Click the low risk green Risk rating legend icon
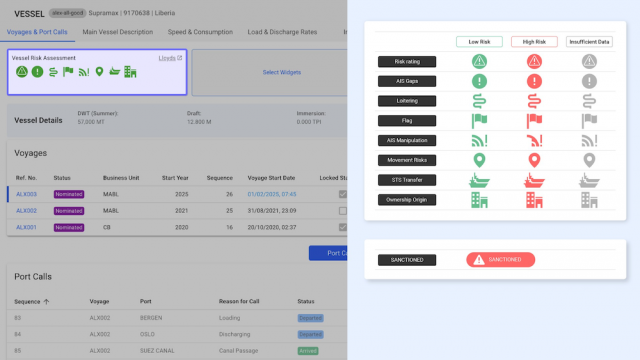The height and width of the screenshot is (360, 640). point(479,61)
